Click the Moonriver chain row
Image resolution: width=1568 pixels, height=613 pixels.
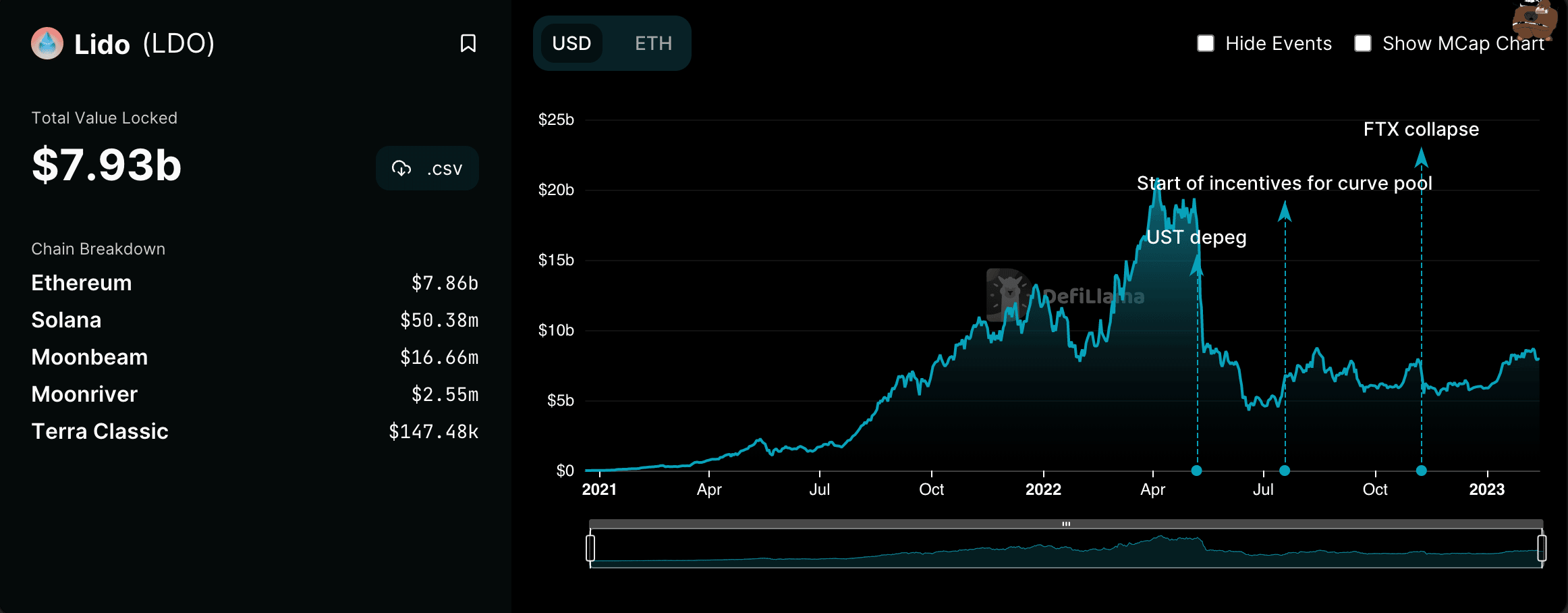click(255, 394)
